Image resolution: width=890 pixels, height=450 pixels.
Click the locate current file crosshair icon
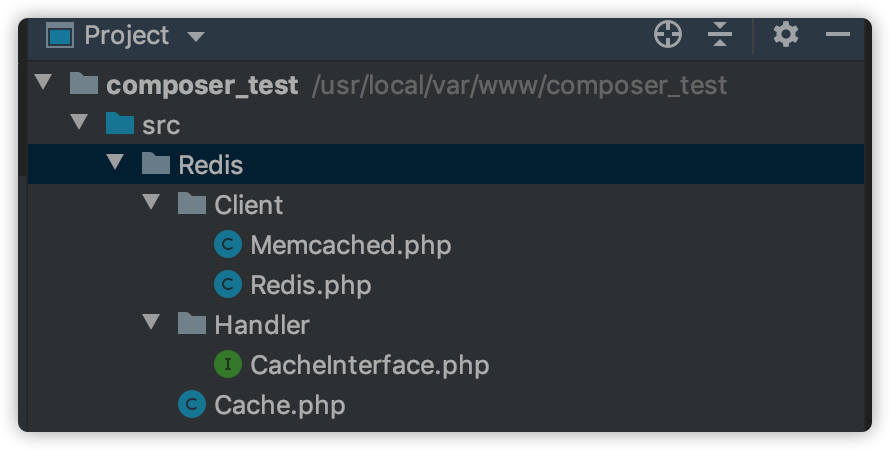click(x=668, y=35)
